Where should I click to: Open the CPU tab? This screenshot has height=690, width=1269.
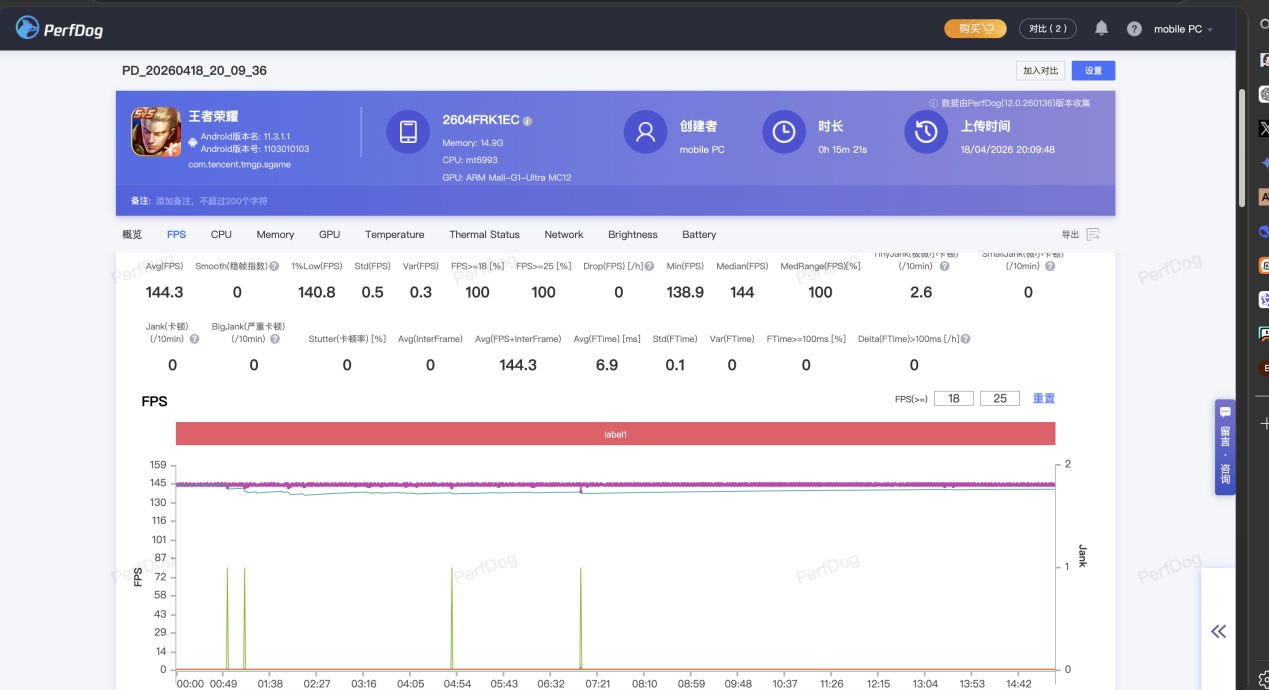click(x=221, y=234)
